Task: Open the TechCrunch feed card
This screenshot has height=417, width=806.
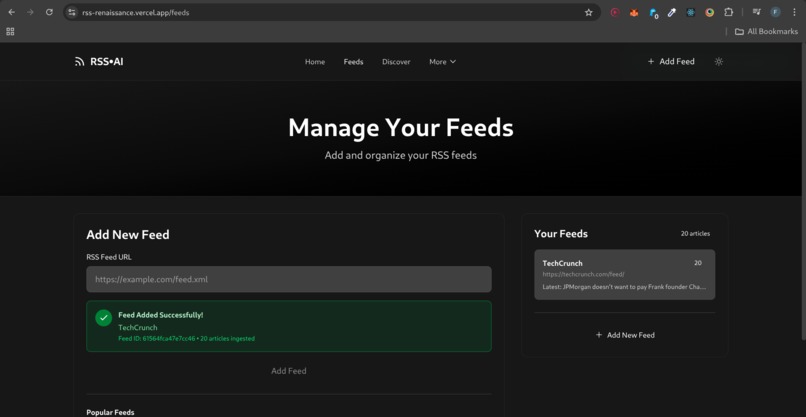Action: (624, 275)
